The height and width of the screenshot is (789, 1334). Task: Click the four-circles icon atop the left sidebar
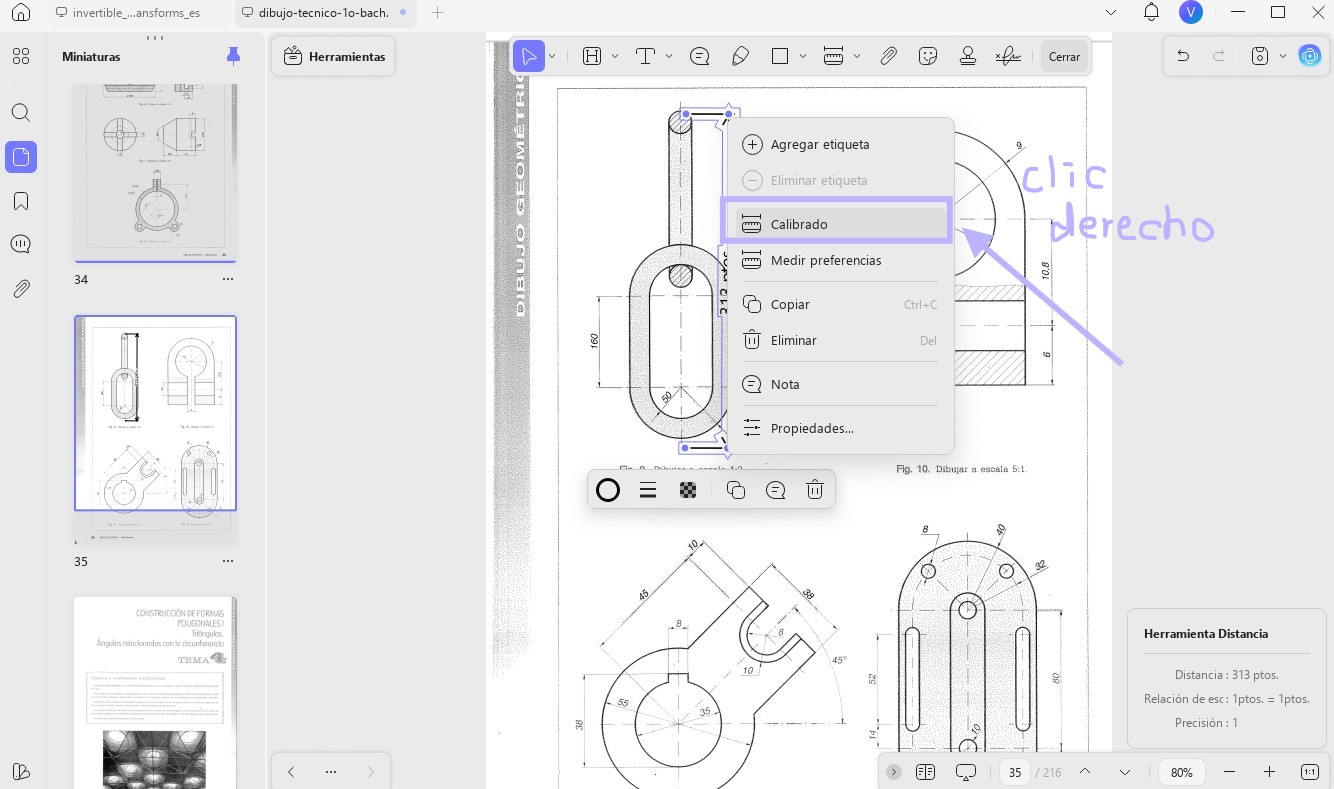coord(21,56)
